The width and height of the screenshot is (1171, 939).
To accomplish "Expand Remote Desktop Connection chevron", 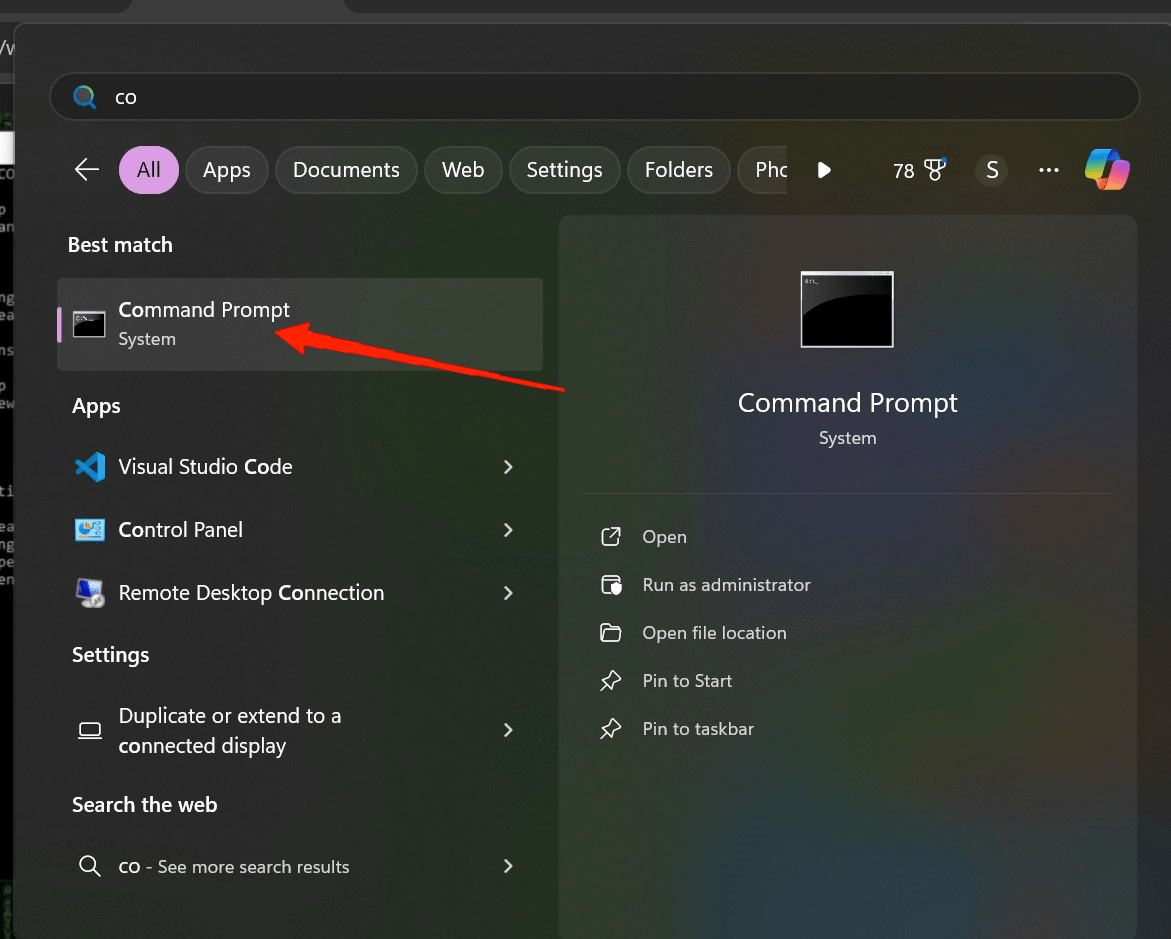I will pos(509,592).
